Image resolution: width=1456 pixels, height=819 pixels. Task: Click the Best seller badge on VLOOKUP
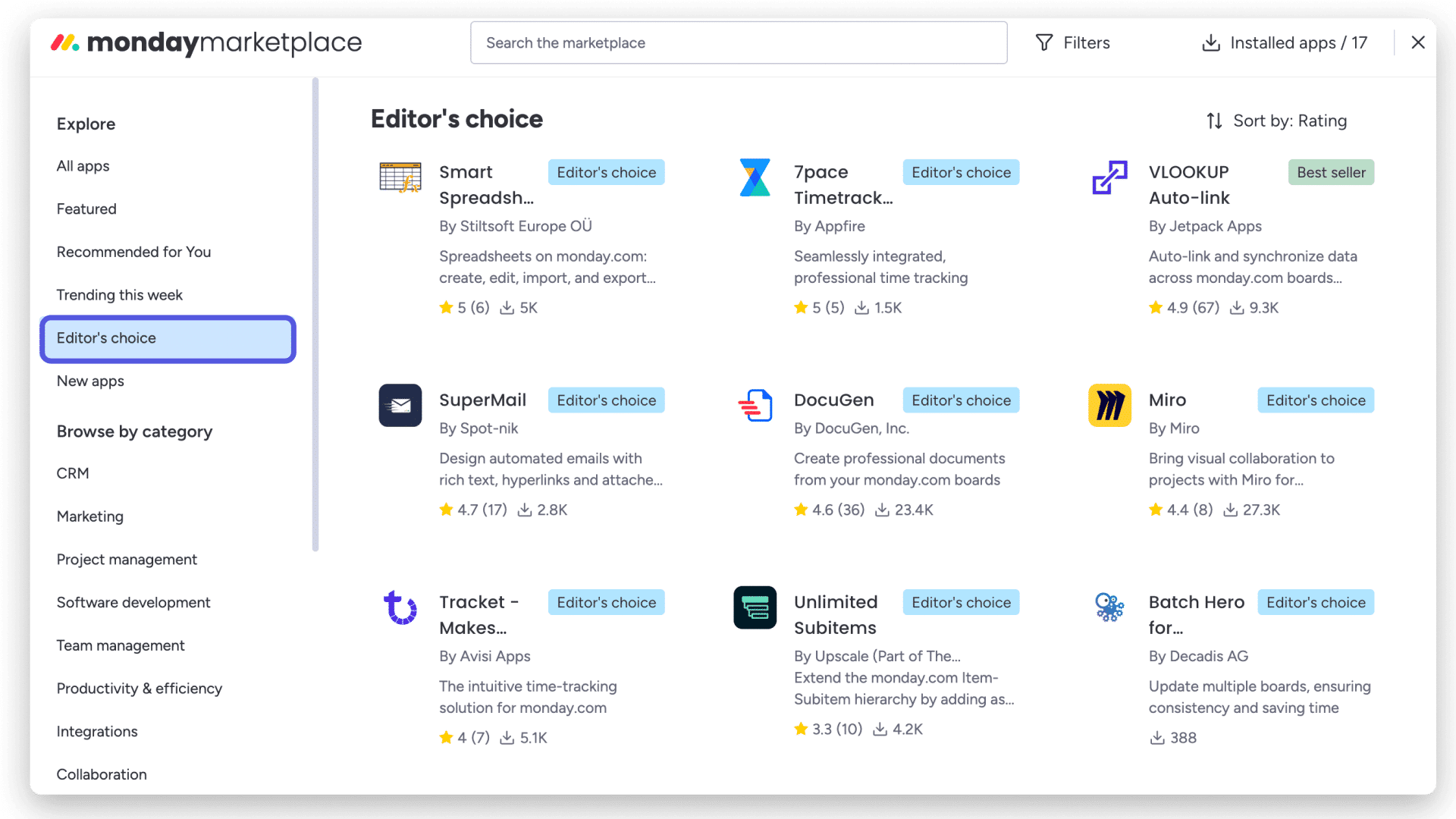(x=1331, y=172)
